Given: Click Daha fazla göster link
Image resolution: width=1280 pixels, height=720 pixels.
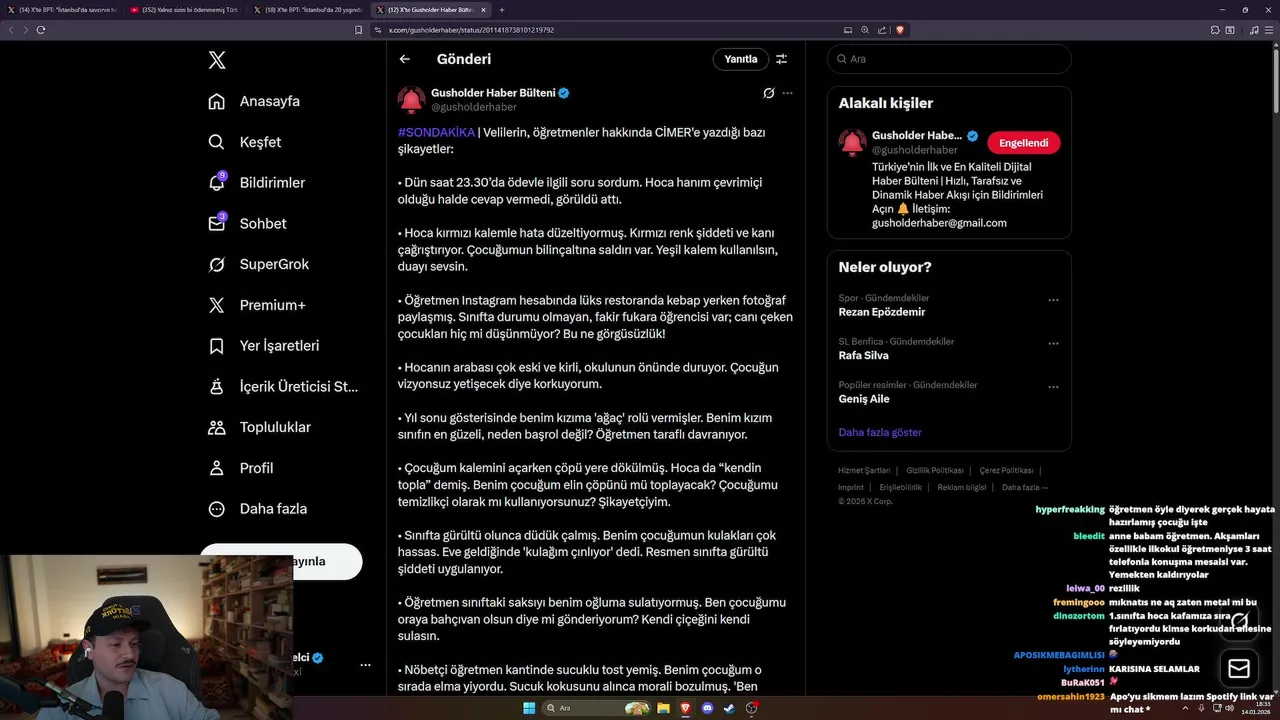Looking at the screenshot, I should (x=880, y=432).
